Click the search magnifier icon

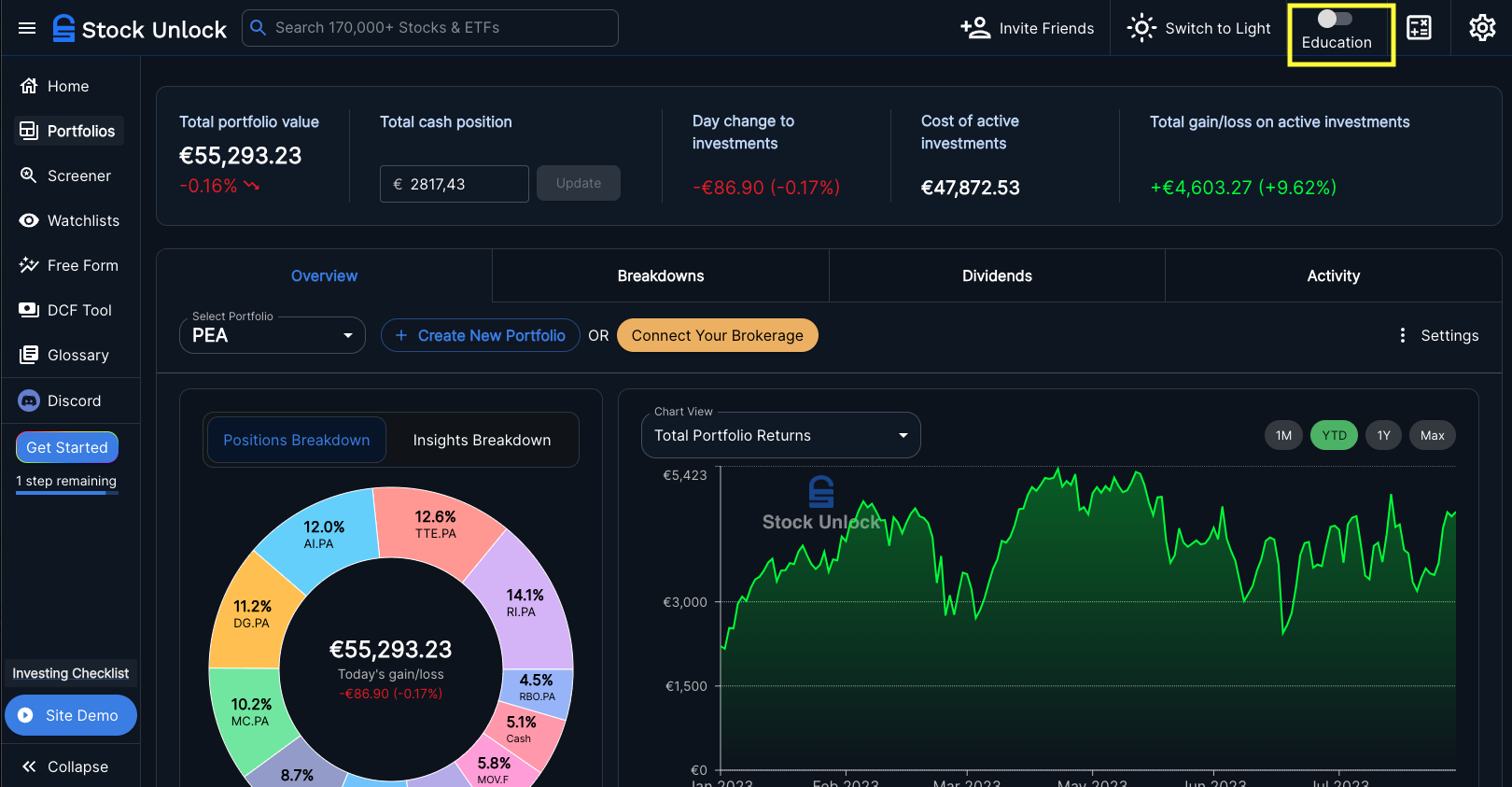[x=259, y=28]
